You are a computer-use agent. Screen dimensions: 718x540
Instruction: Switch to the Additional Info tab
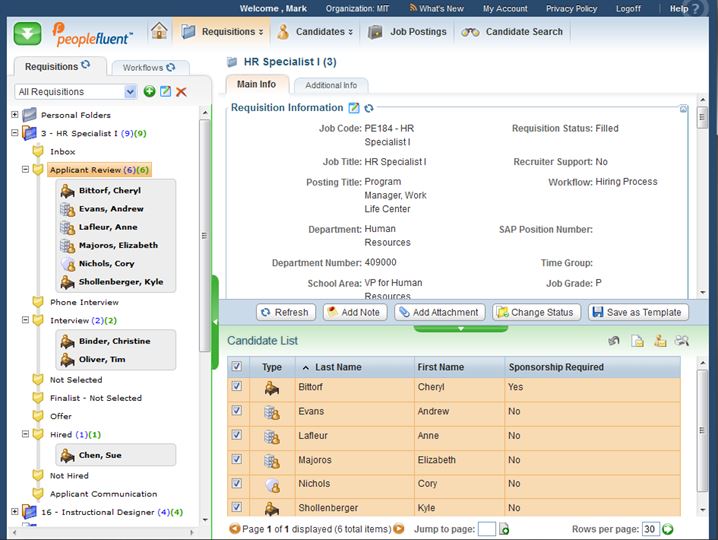[x=330, y=86]
